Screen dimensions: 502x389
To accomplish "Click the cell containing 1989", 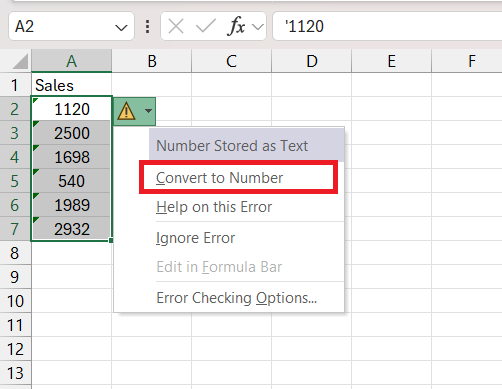I will click(x=72, y=205).
